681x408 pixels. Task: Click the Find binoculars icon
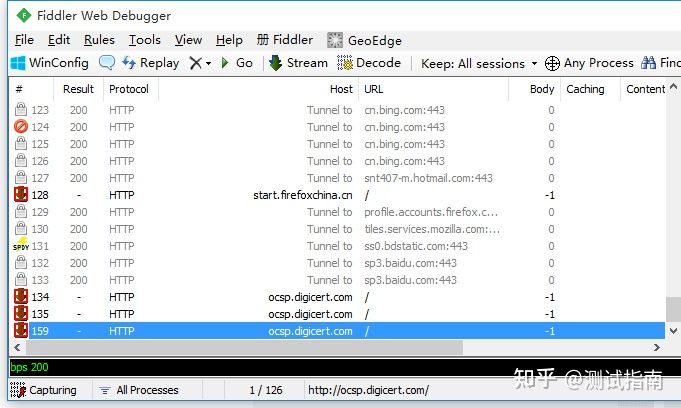point(648,63)
